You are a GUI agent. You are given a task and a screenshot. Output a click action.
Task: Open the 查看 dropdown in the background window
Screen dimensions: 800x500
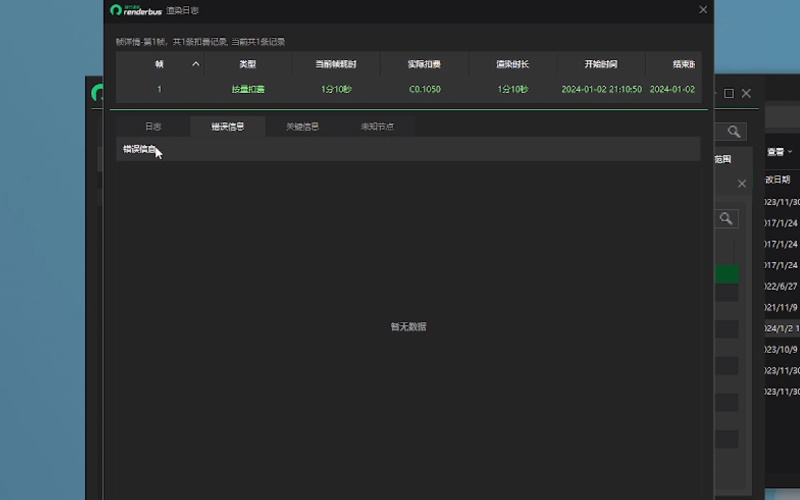pyautogui.click(x=779, y=152)
